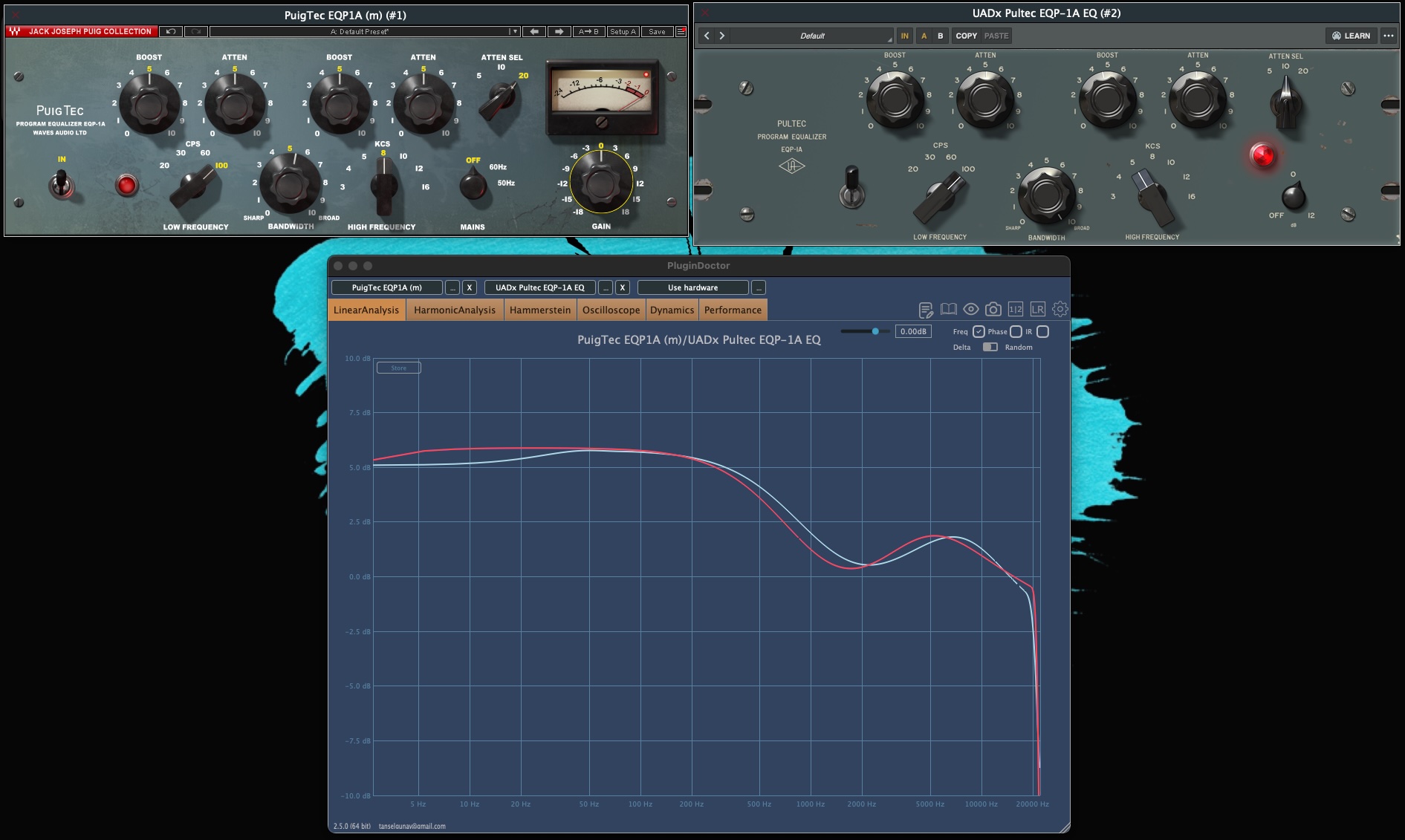Remove UADx Pultec EQP-1A with its X button
Viewport: 1405px width, 840px height.
pos(623,287)
